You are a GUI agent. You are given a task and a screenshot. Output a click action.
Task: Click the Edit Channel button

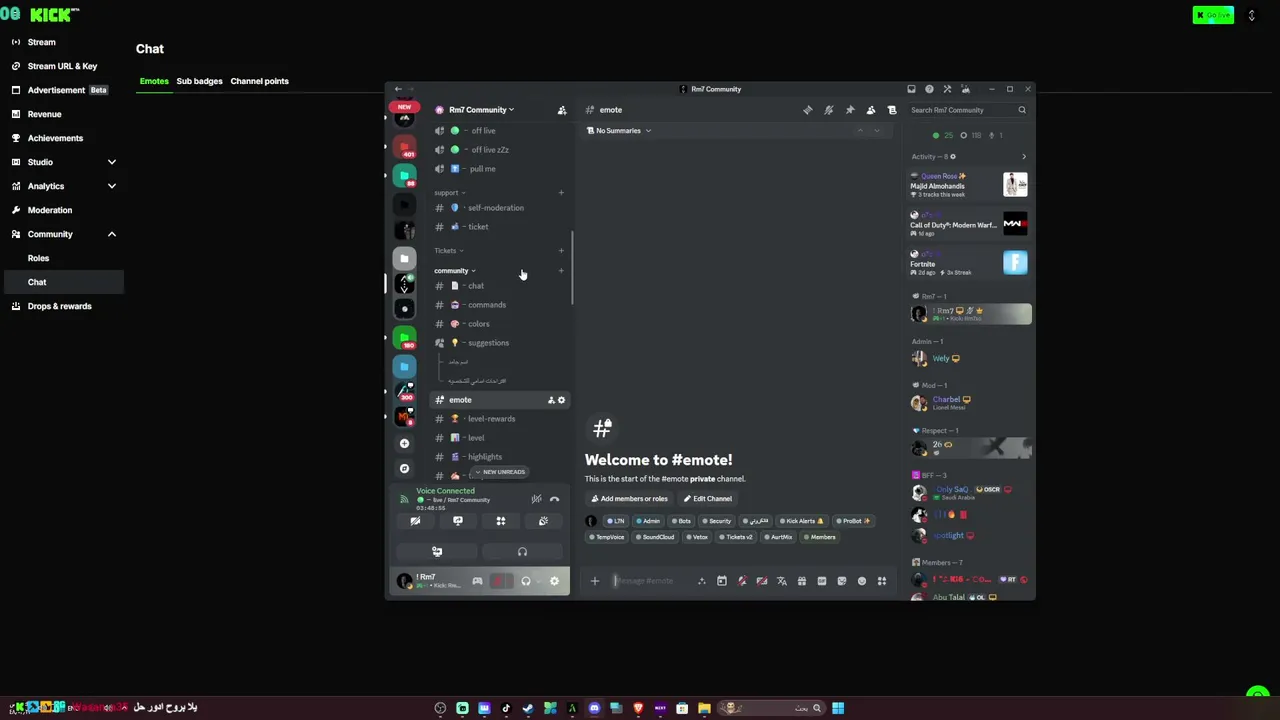(708, 499)
